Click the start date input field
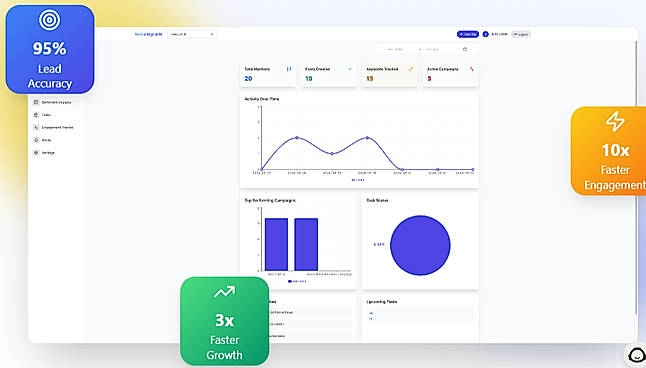This screenshot has height=368, width=646. (398, 49)
